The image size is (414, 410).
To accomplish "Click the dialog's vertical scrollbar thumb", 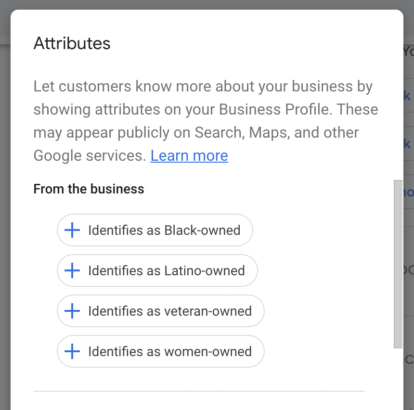I will pyautogui.click(x=398, y=264).
